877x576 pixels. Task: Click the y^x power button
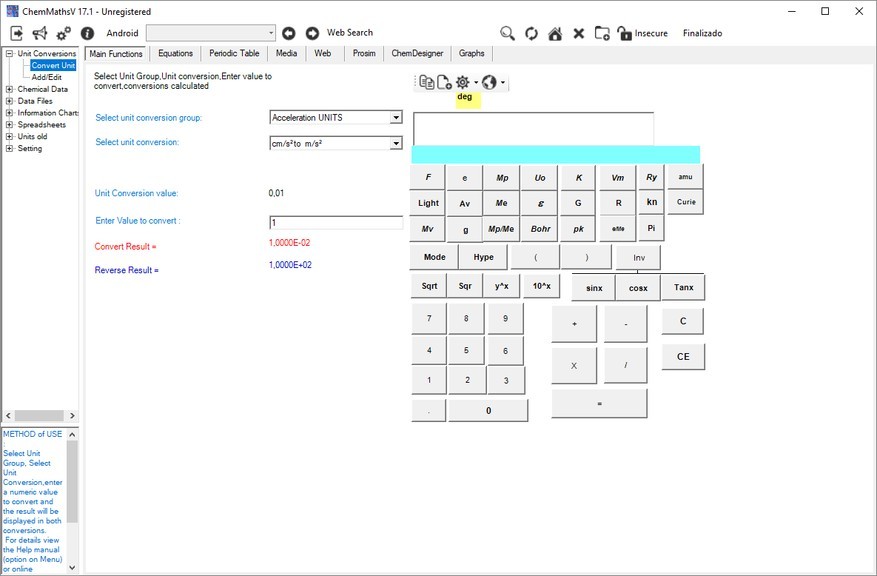coord(501,286)
